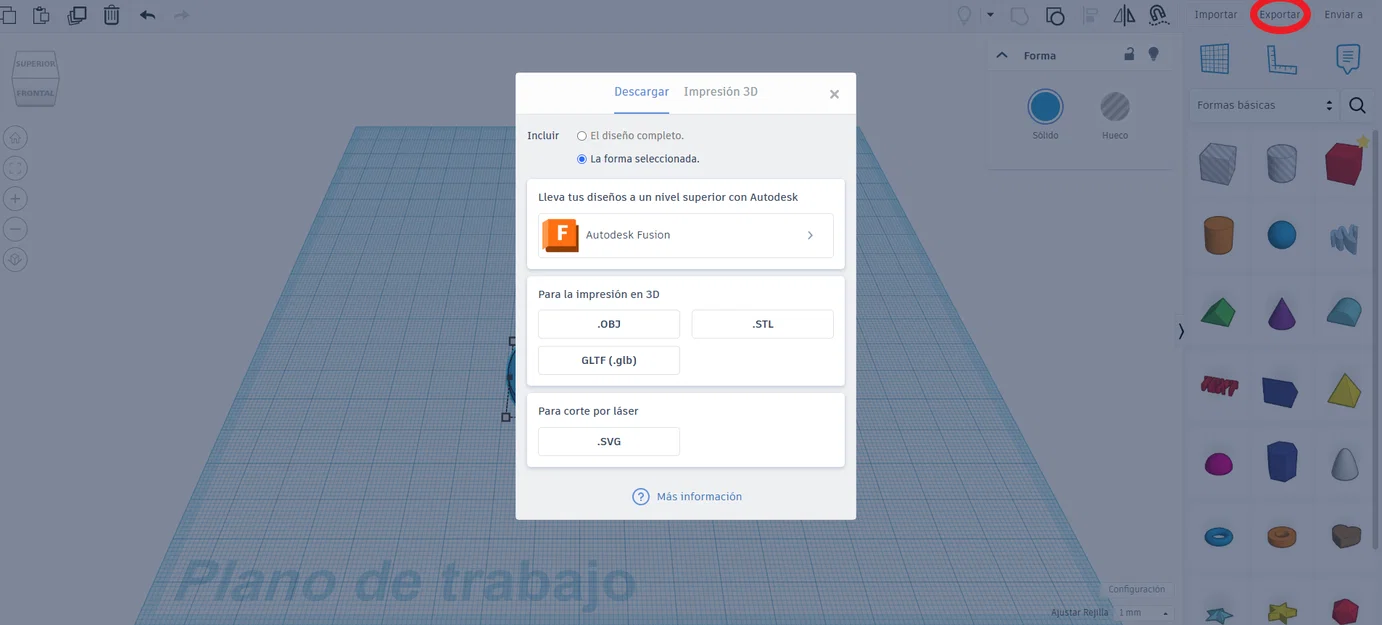Click the SUPERIOR face of the view cube
This screenshot has width=1382, height=625.
tap(35, 65)
